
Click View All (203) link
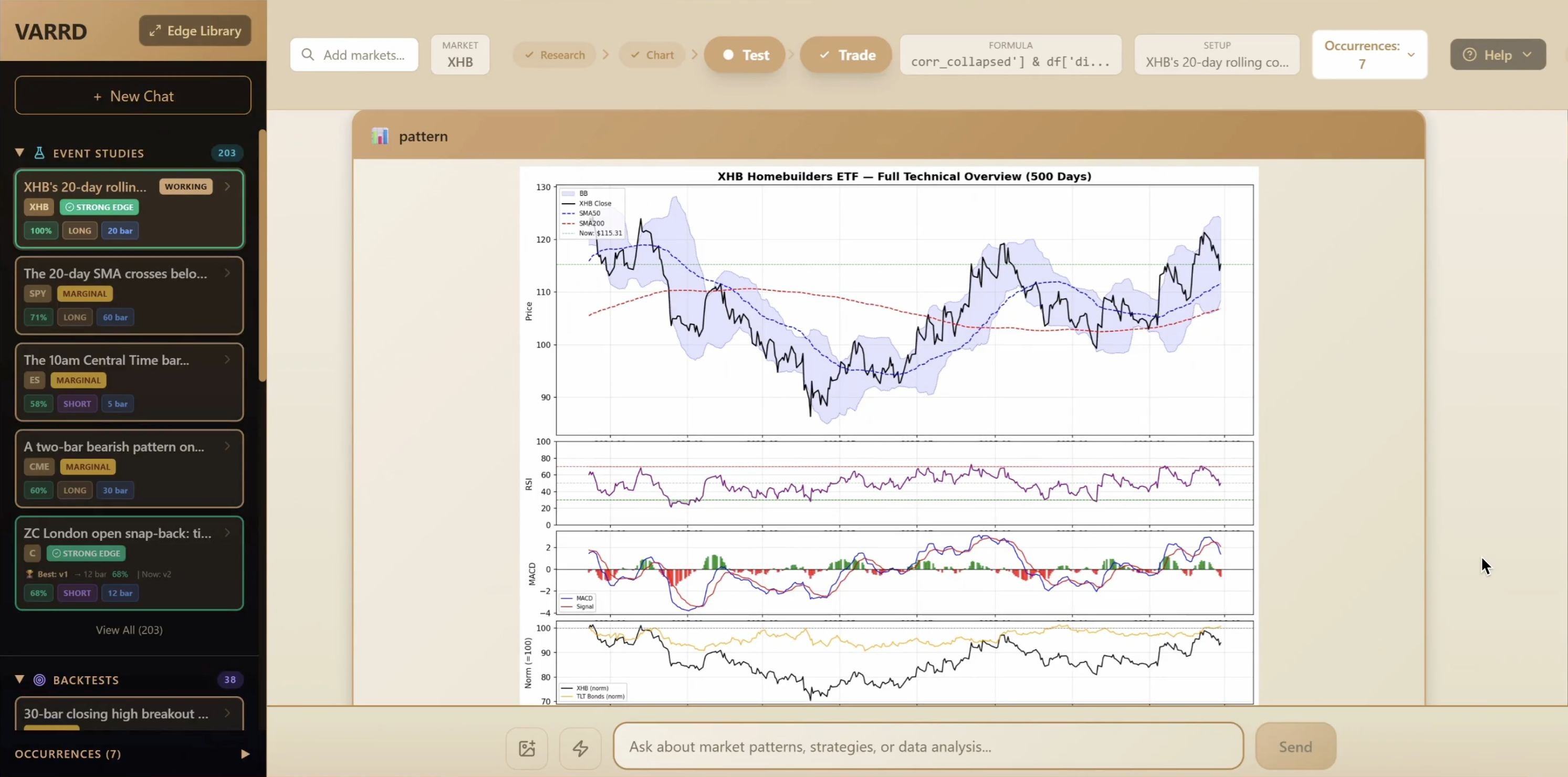click(x=129, y=630)
